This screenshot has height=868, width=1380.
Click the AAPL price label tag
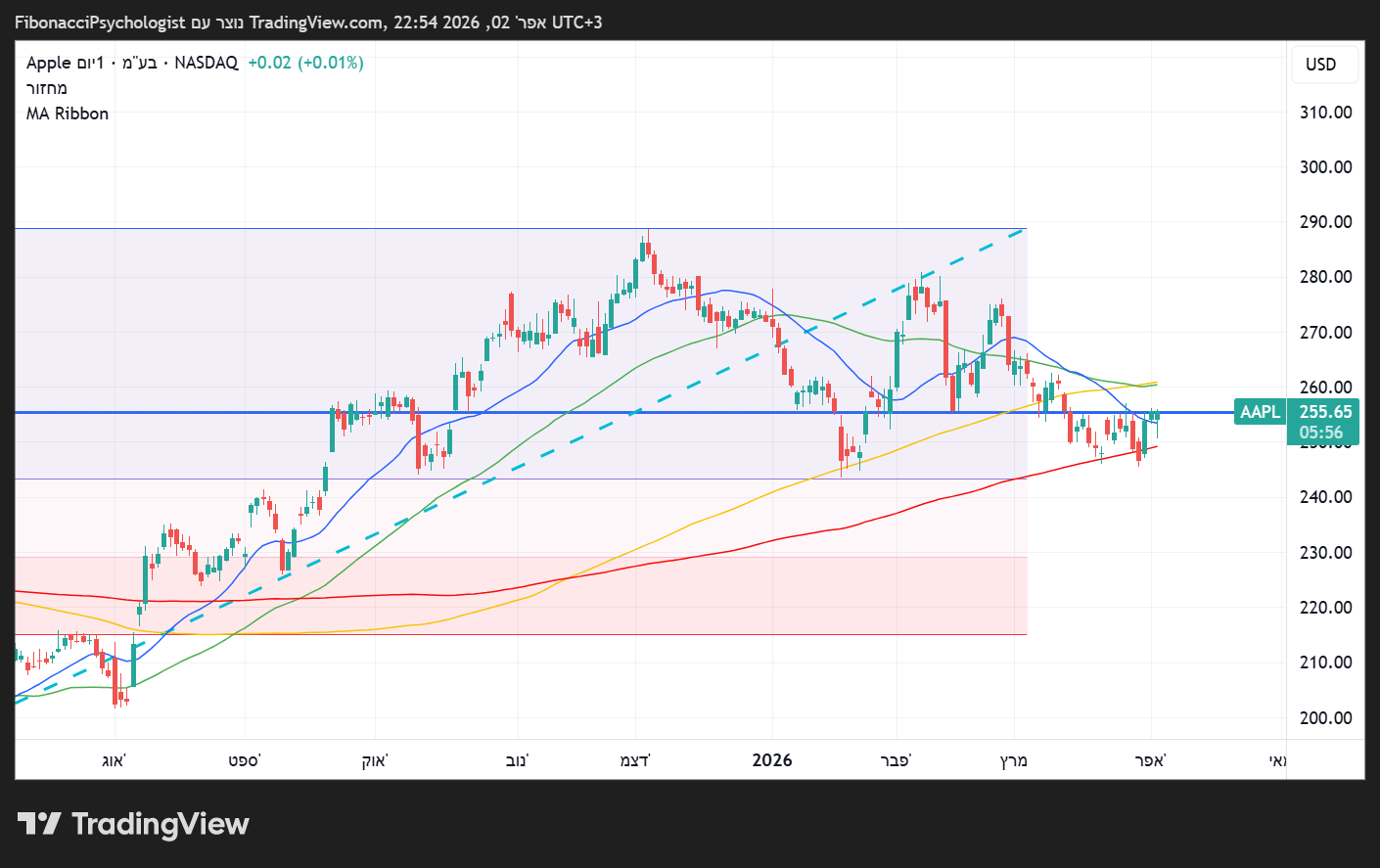(x=1260, y=412)
